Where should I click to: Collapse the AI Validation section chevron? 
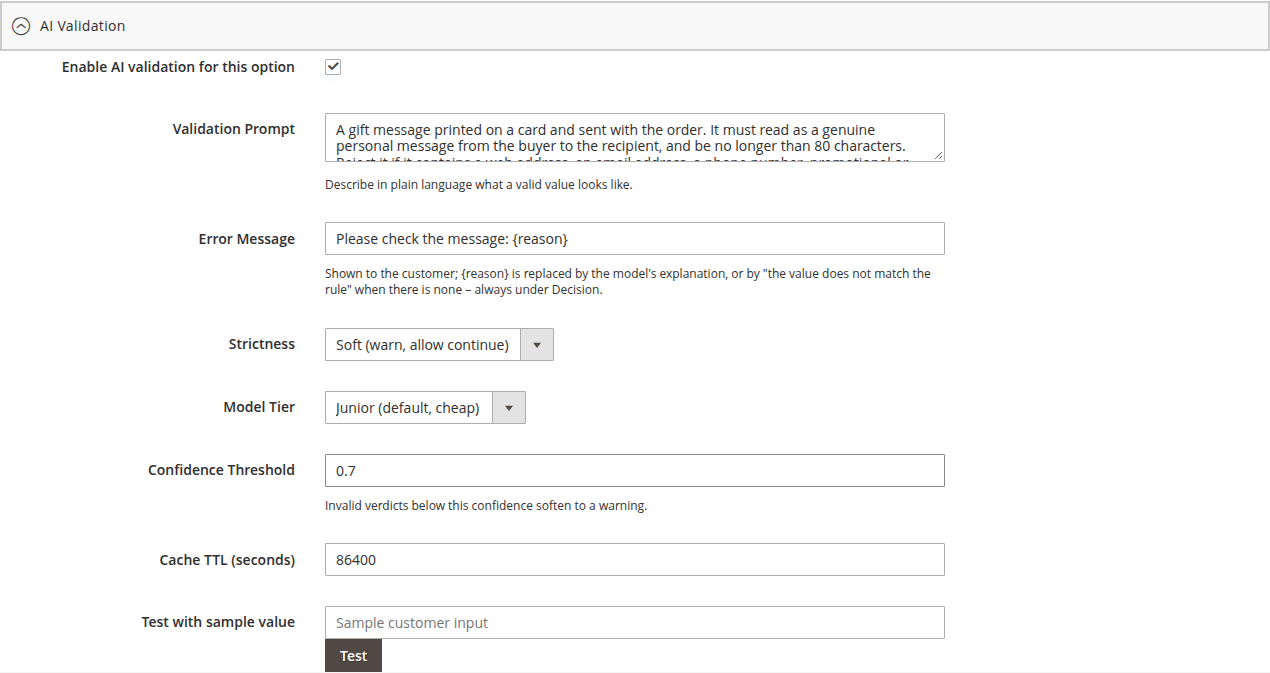(x=21, y=26)
